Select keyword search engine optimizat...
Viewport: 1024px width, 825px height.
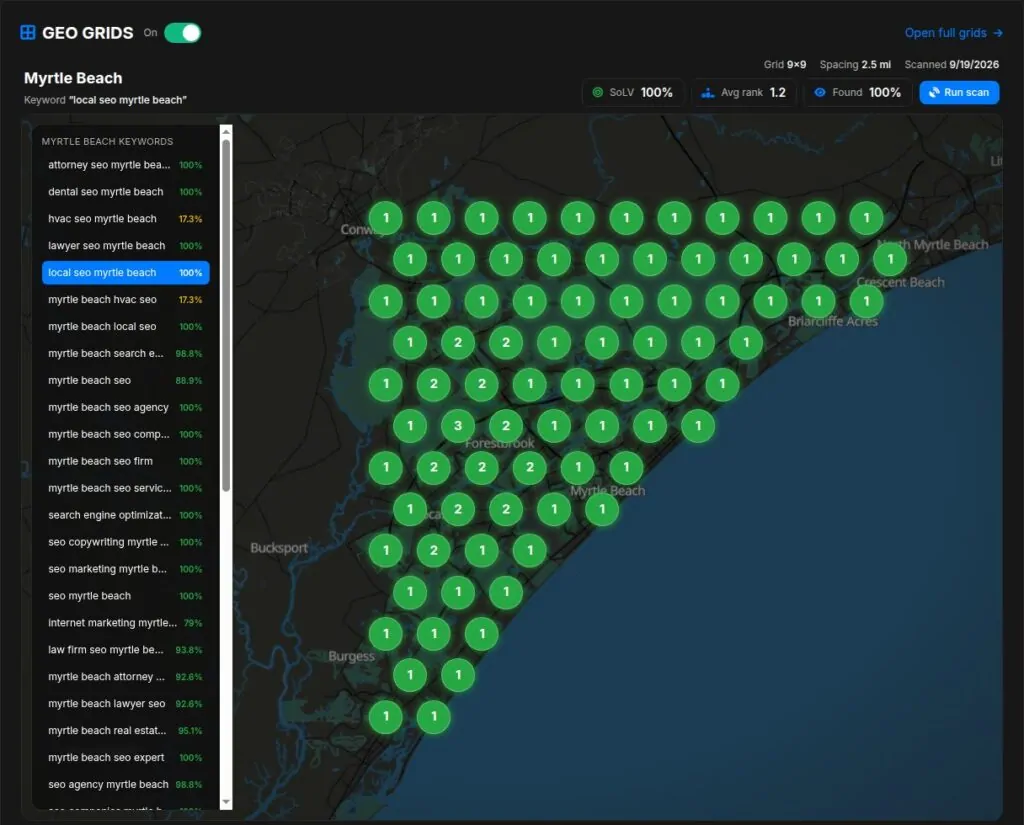125,515
